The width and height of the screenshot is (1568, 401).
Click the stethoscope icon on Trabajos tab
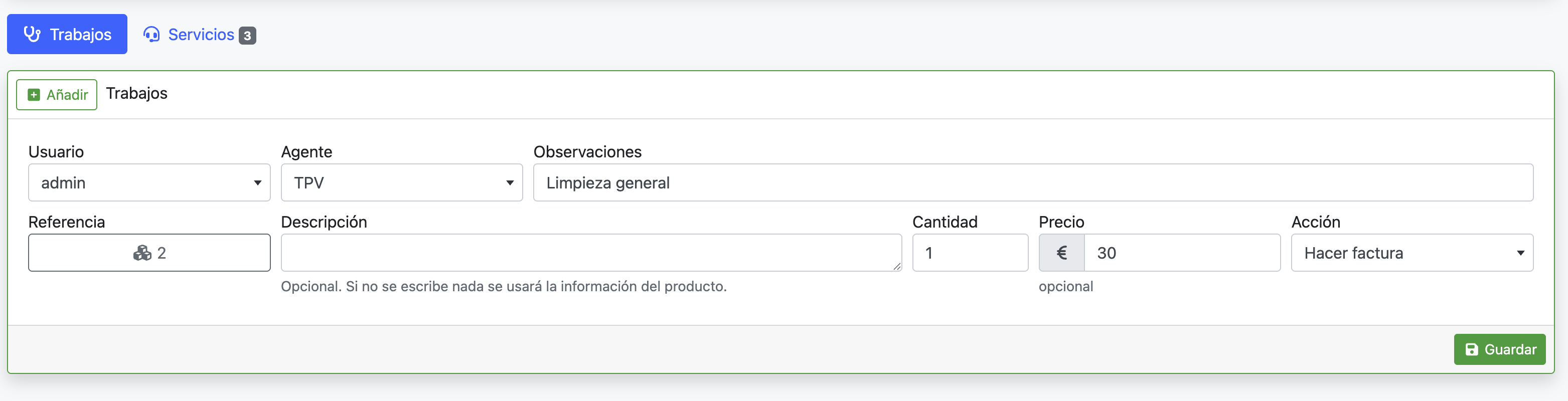(32, 34)
